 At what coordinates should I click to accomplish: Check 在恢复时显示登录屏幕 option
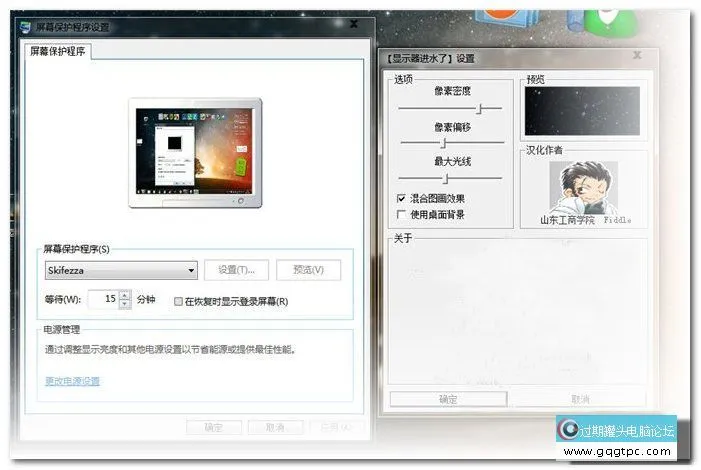(178, 301)
